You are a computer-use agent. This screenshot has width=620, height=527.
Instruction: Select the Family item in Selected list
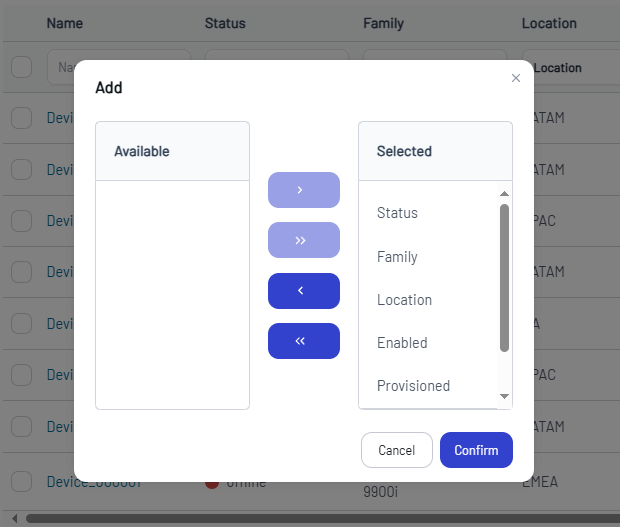[397, 257]
